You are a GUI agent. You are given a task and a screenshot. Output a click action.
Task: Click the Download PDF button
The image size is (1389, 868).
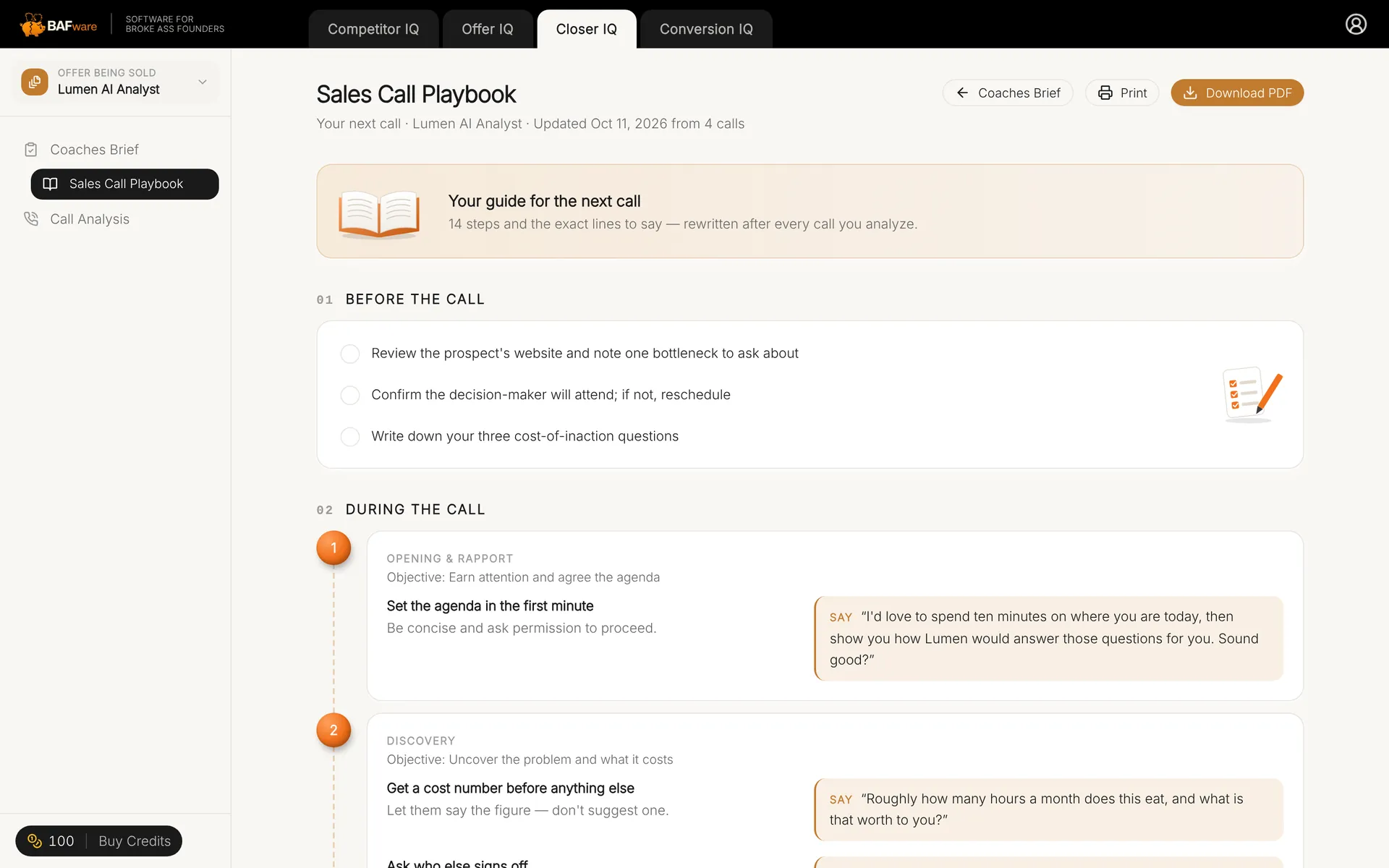click(1237, 93)
